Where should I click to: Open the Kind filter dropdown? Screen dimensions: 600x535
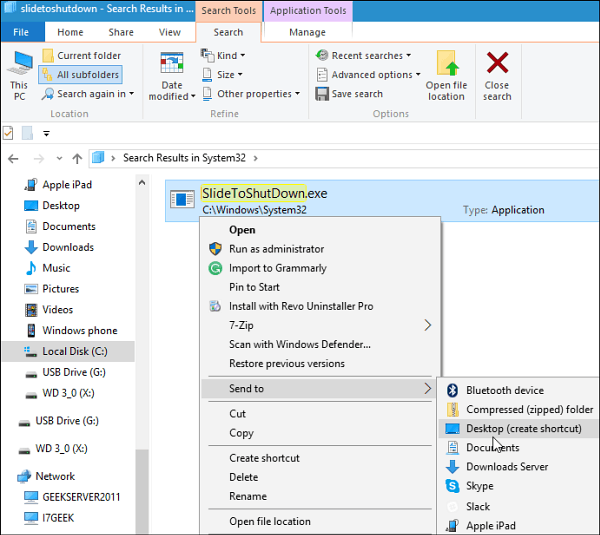coord(223,55)
